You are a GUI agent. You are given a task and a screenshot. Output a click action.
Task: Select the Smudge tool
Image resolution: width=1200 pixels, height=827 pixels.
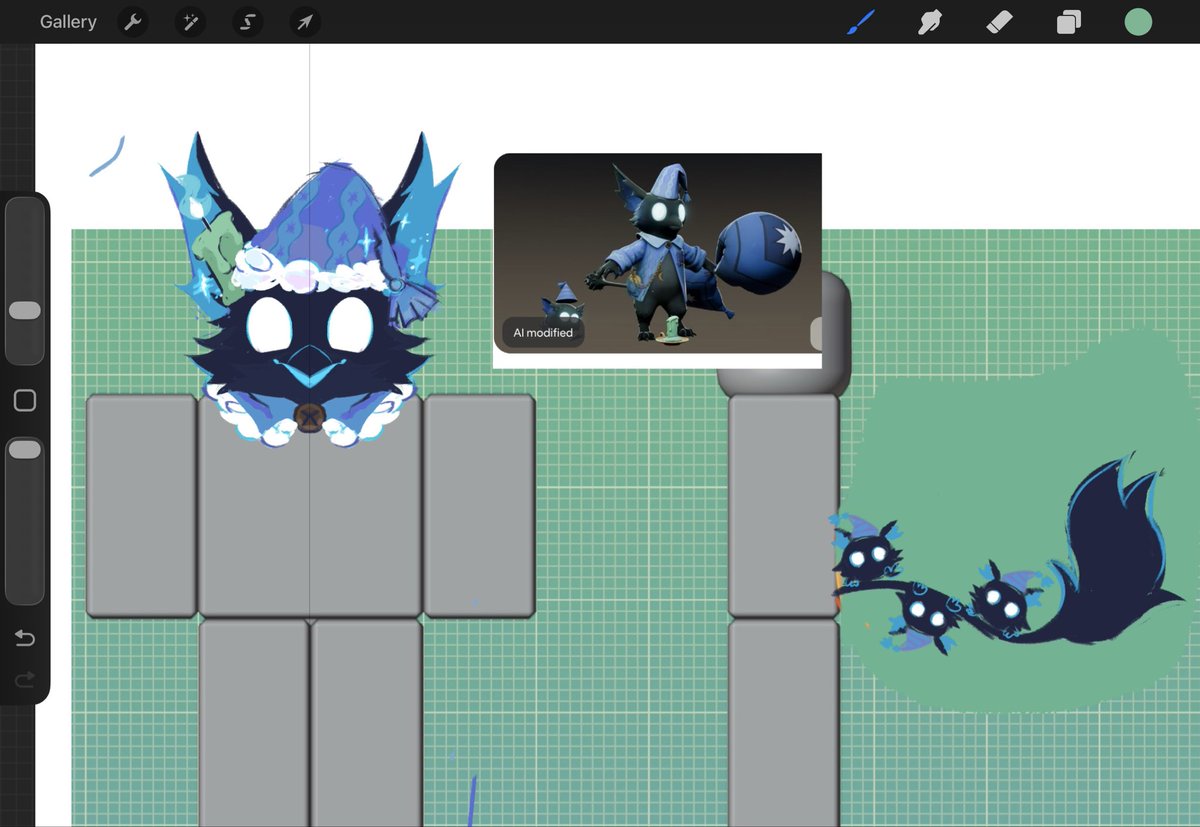(x=930, y=22)
